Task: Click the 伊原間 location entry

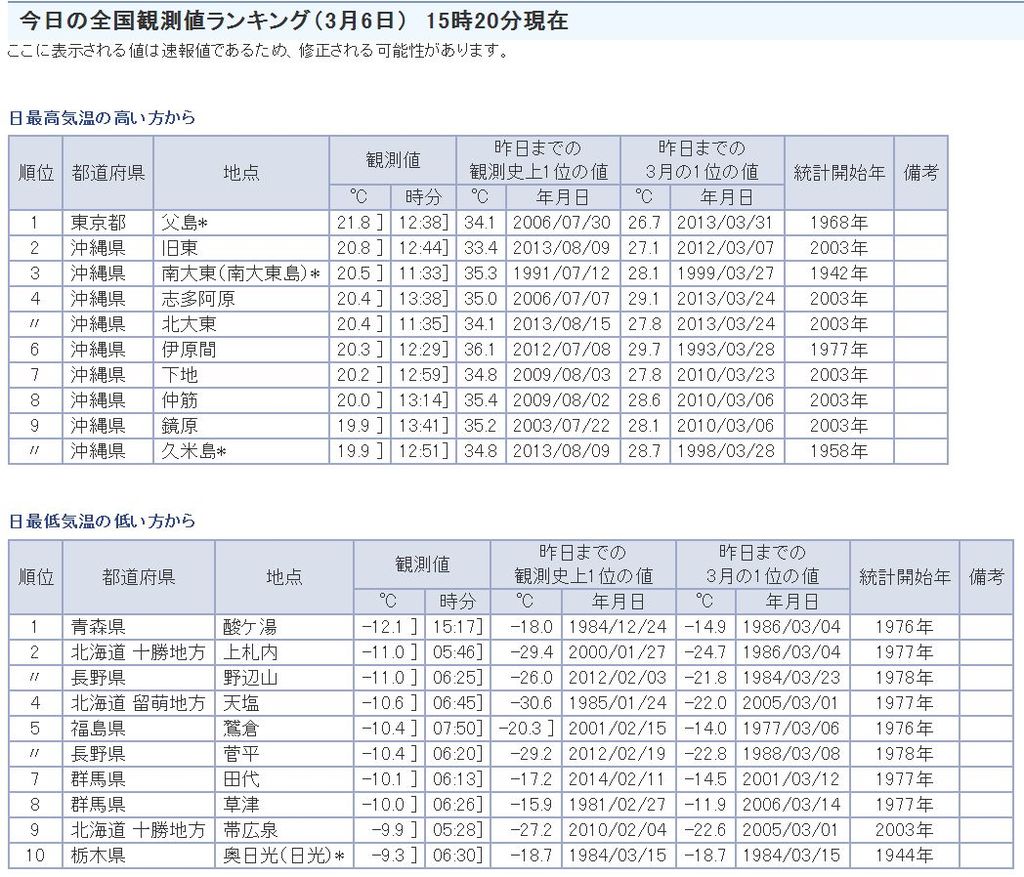Action: click(x=189, y=349)
